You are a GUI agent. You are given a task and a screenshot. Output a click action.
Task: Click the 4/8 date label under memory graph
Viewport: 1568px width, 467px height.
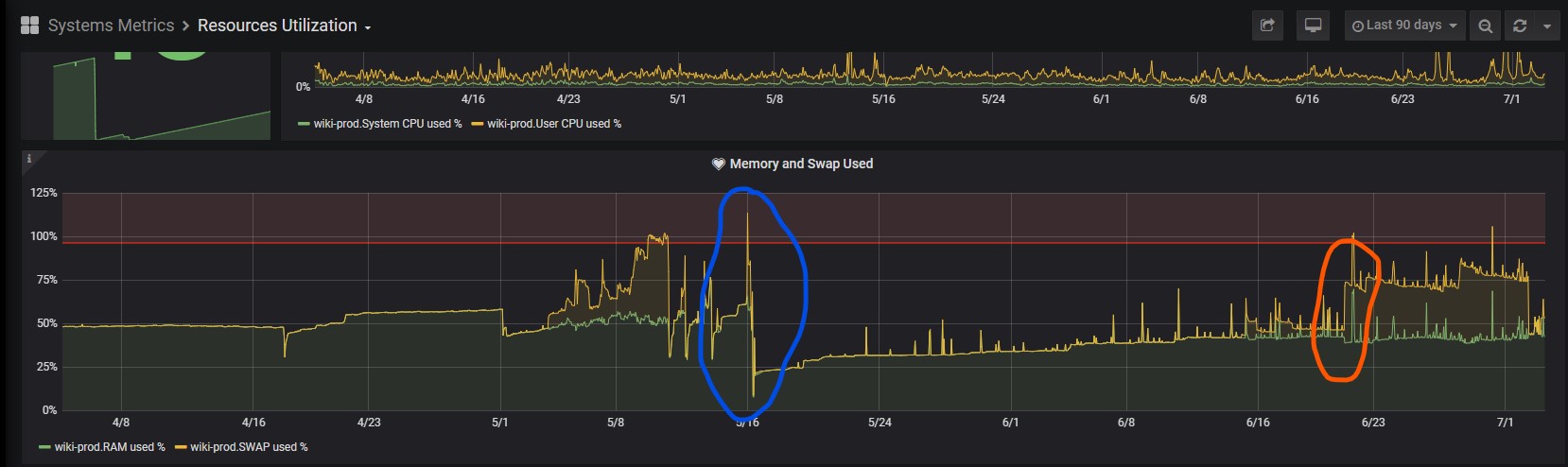click(121, 423)
